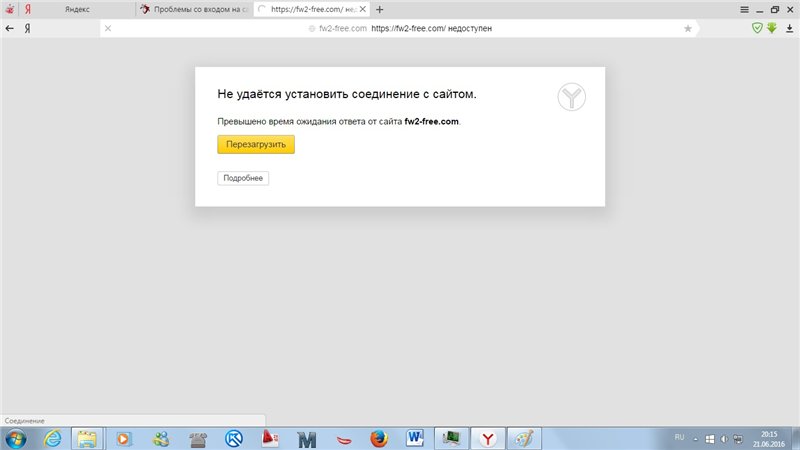
Task: Open the downloads arrow icon
Action: [x=789, y=29]
